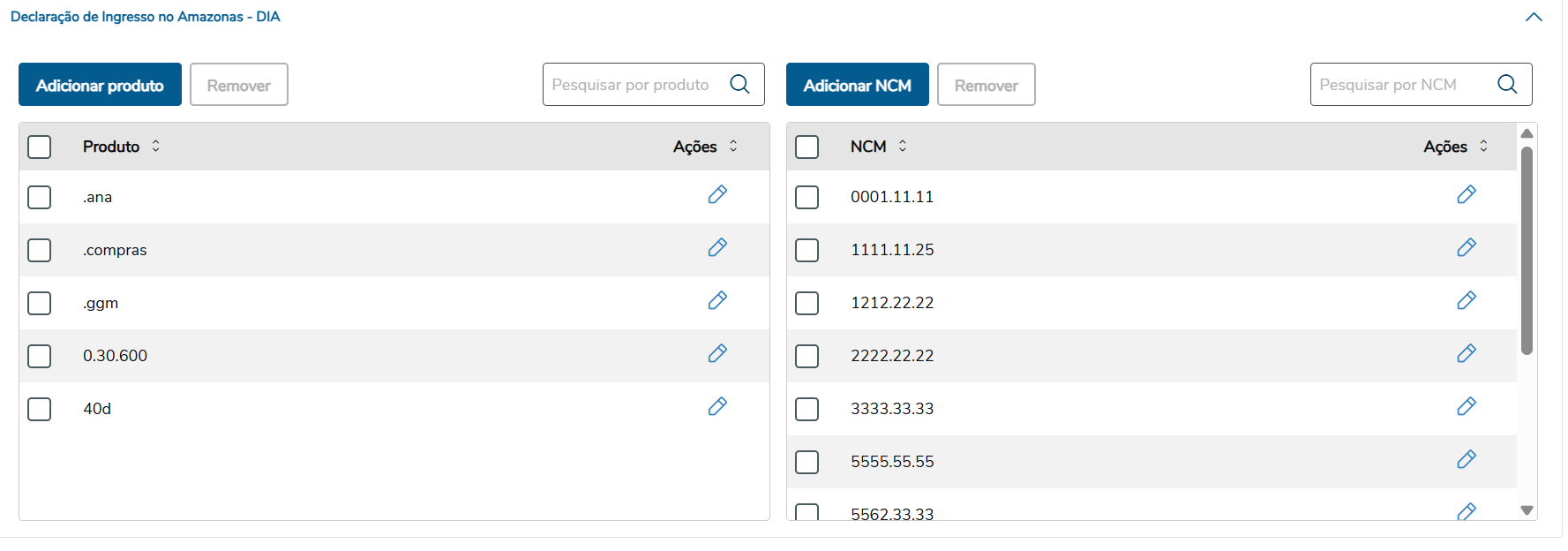
Task: Edit the 40d product row
Action: point(717,407)
